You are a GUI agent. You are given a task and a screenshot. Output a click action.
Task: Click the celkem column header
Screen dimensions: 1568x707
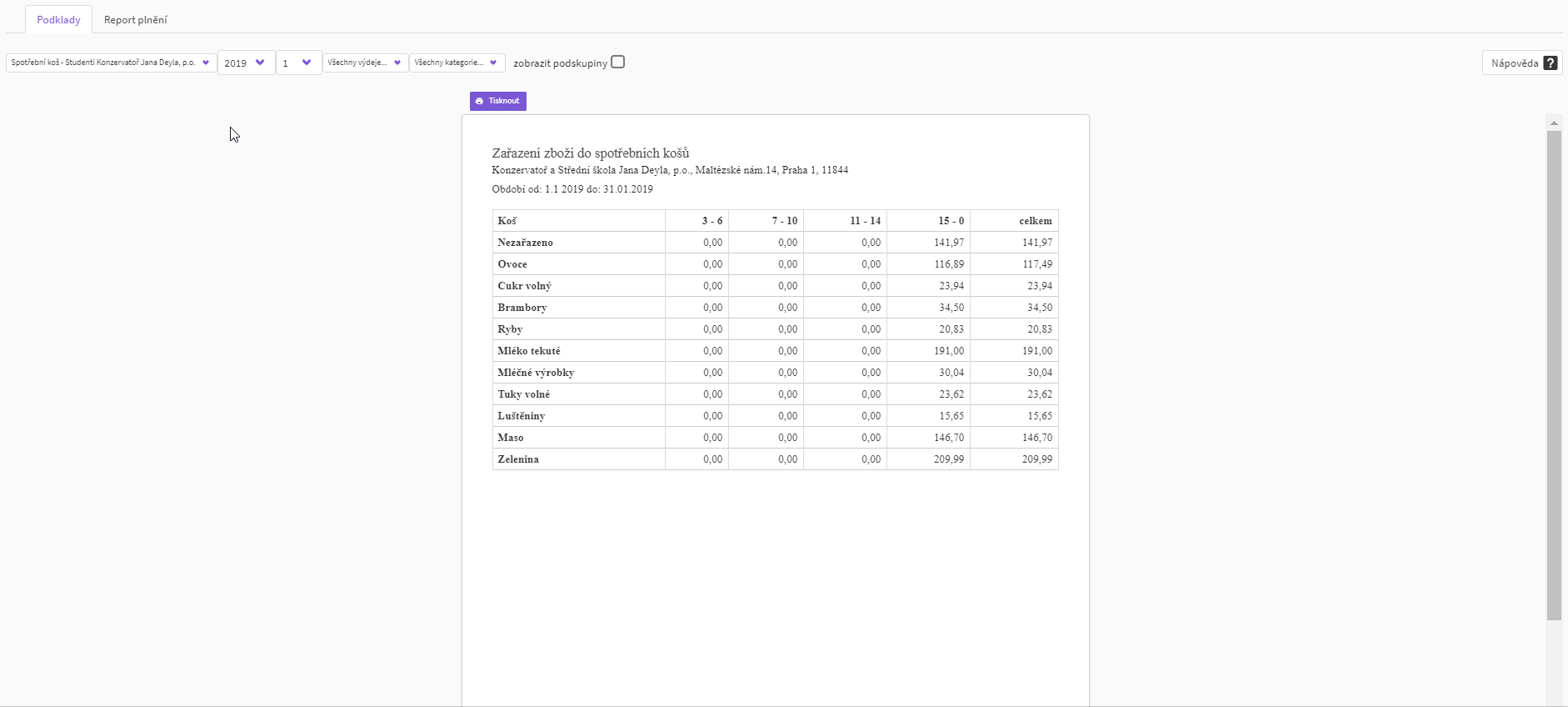tap(1035, 221)
